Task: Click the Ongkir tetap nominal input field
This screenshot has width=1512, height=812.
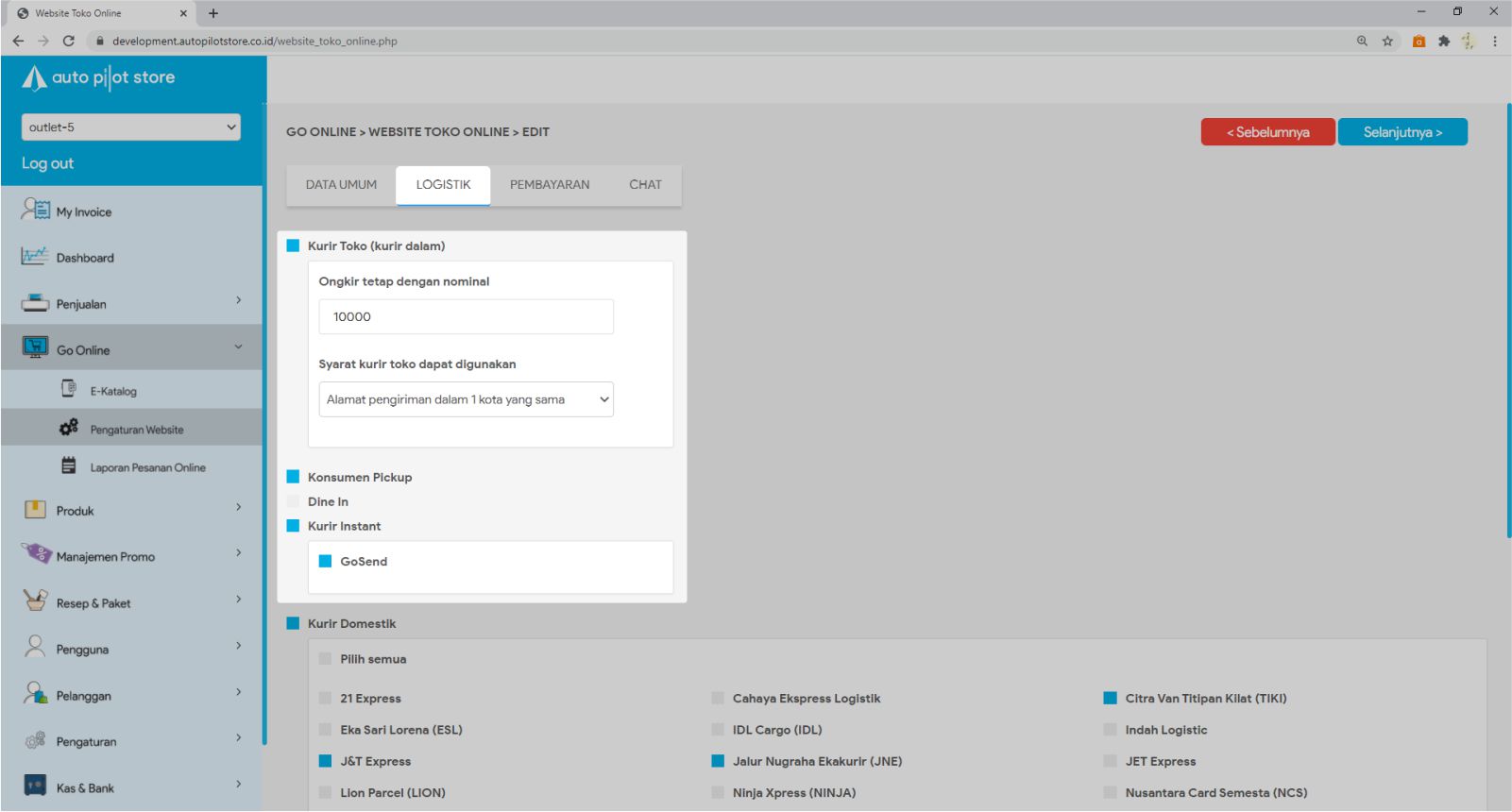Action: pos(467,317)
